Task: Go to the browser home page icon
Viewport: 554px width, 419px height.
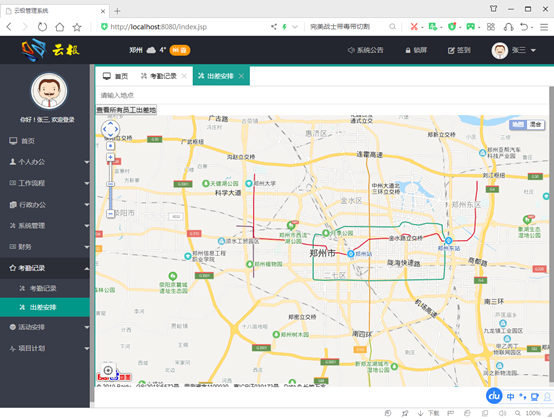Action: click(60, 27)
